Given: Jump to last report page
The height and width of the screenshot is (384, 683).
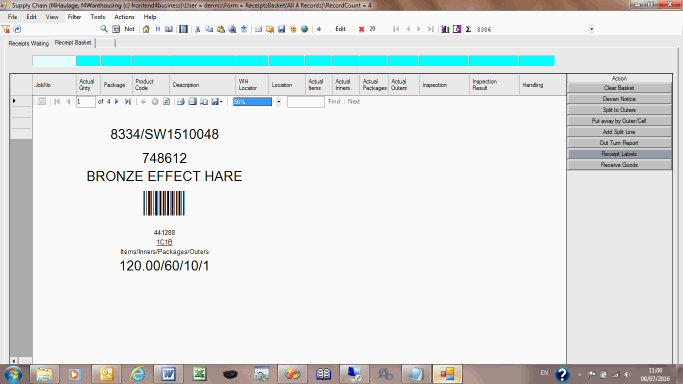Looking at the screenshot, I should [128, 101].
